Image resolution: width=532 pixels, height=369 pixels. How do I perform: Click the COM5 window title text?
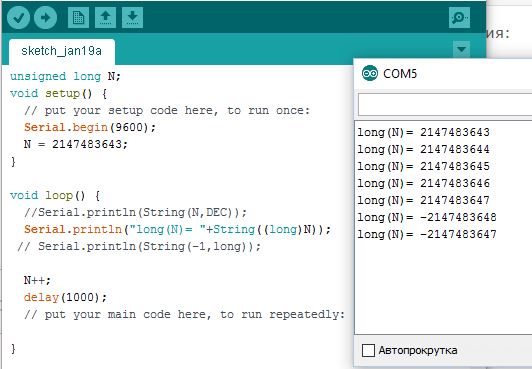coord(400,74)
